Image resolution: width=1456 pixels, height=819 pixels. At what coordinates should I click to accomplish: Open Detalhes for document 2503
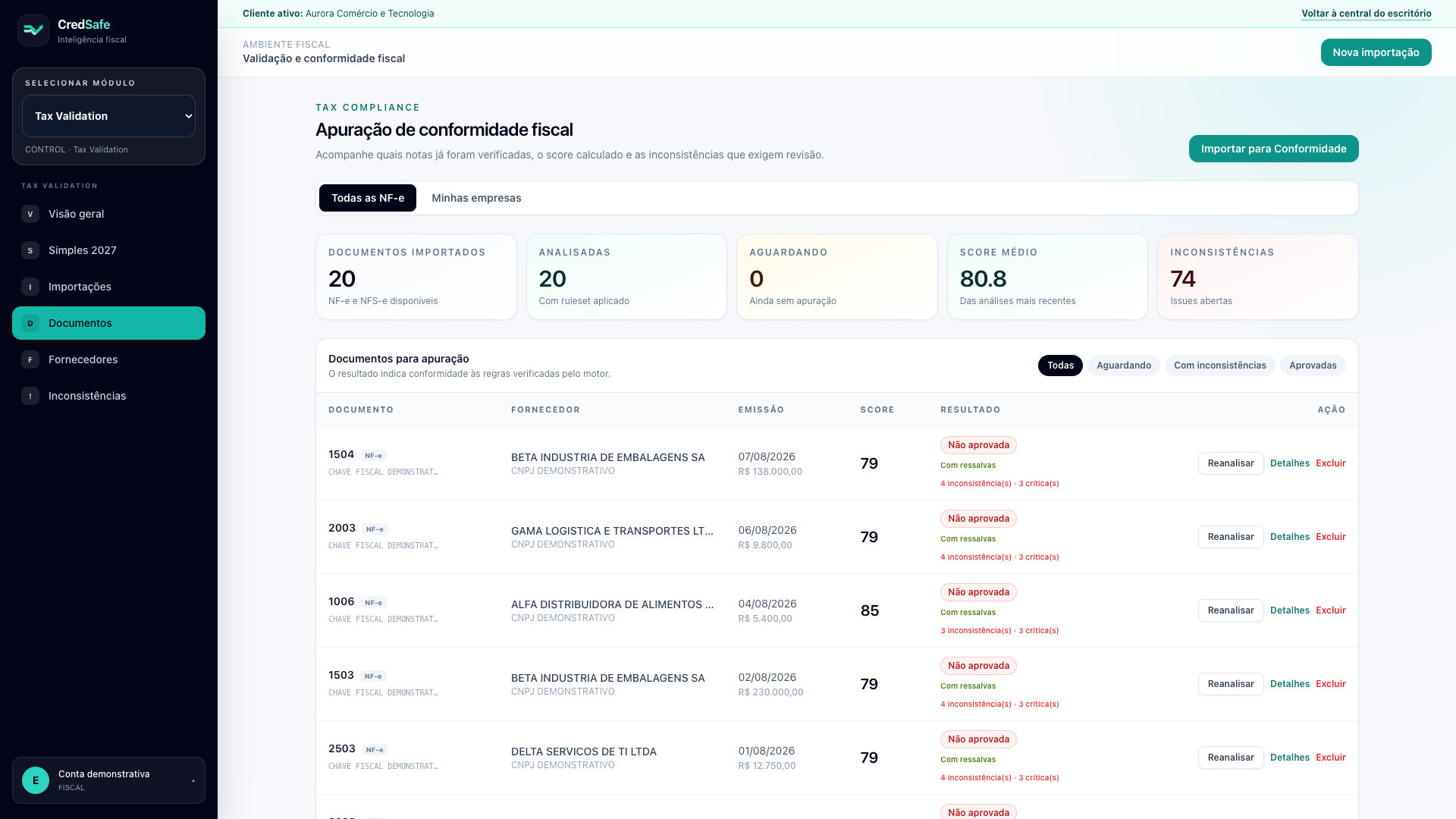point(1290,758)
